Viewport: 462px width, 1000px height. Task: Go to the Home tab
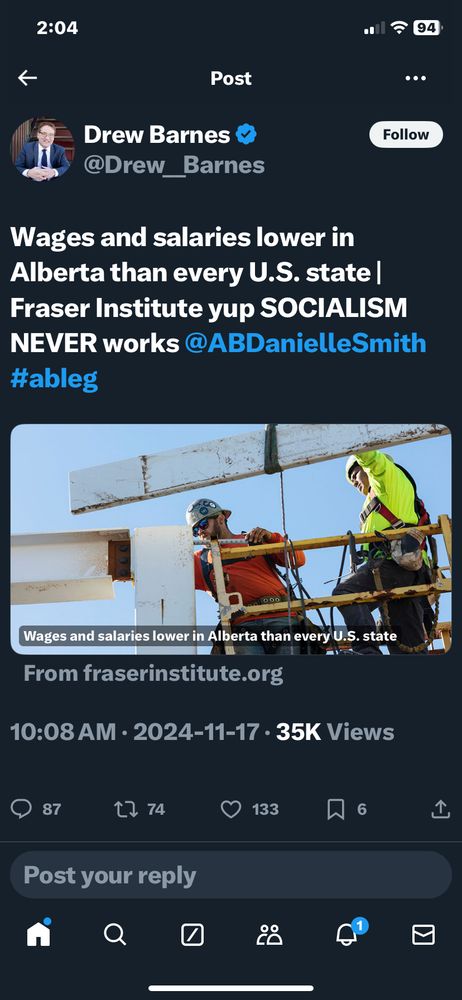pos(38,934)
